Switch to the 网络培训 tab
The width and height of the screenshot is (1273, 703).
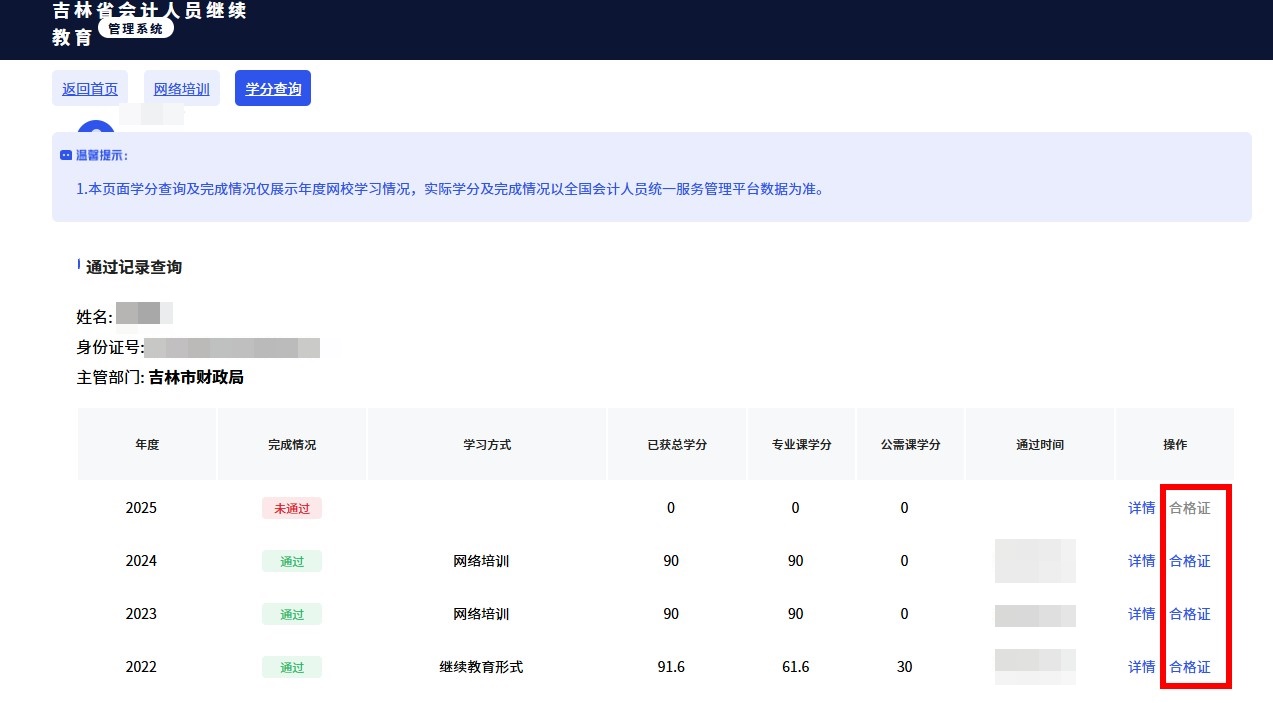(x=181, y=88)
